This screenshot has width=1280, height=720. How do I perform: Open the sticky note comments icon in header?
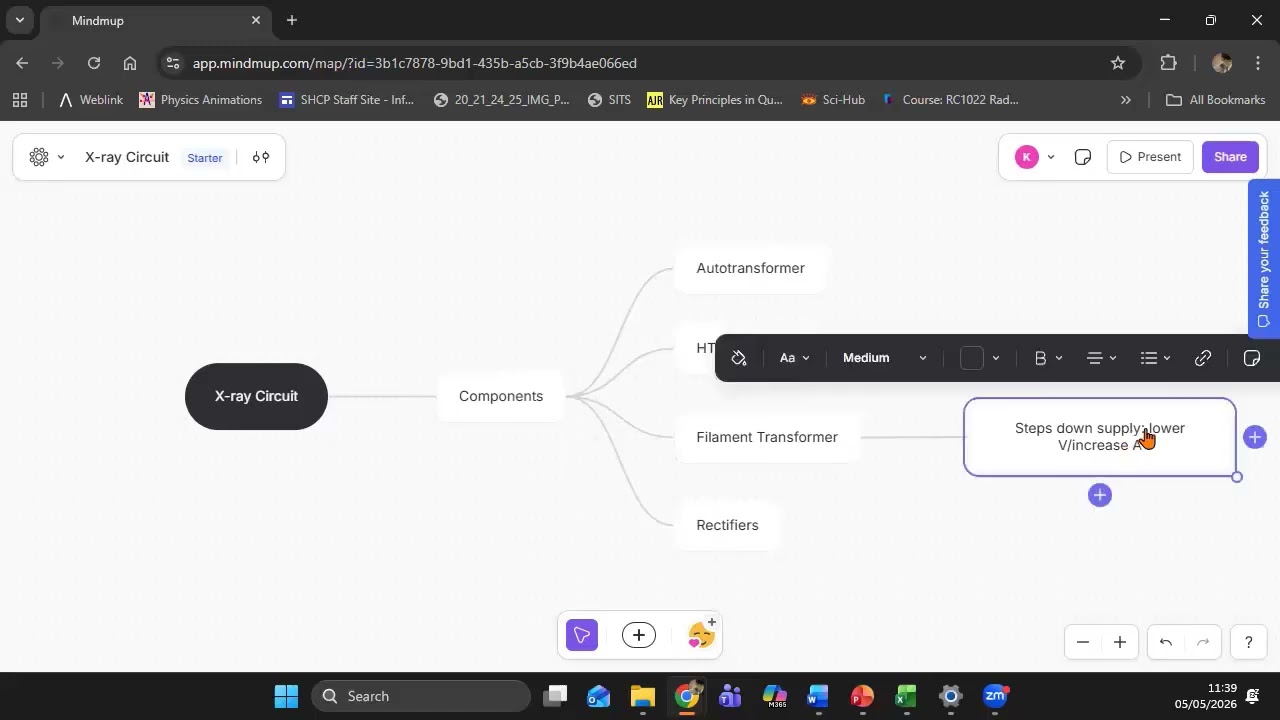point(1082,157)
